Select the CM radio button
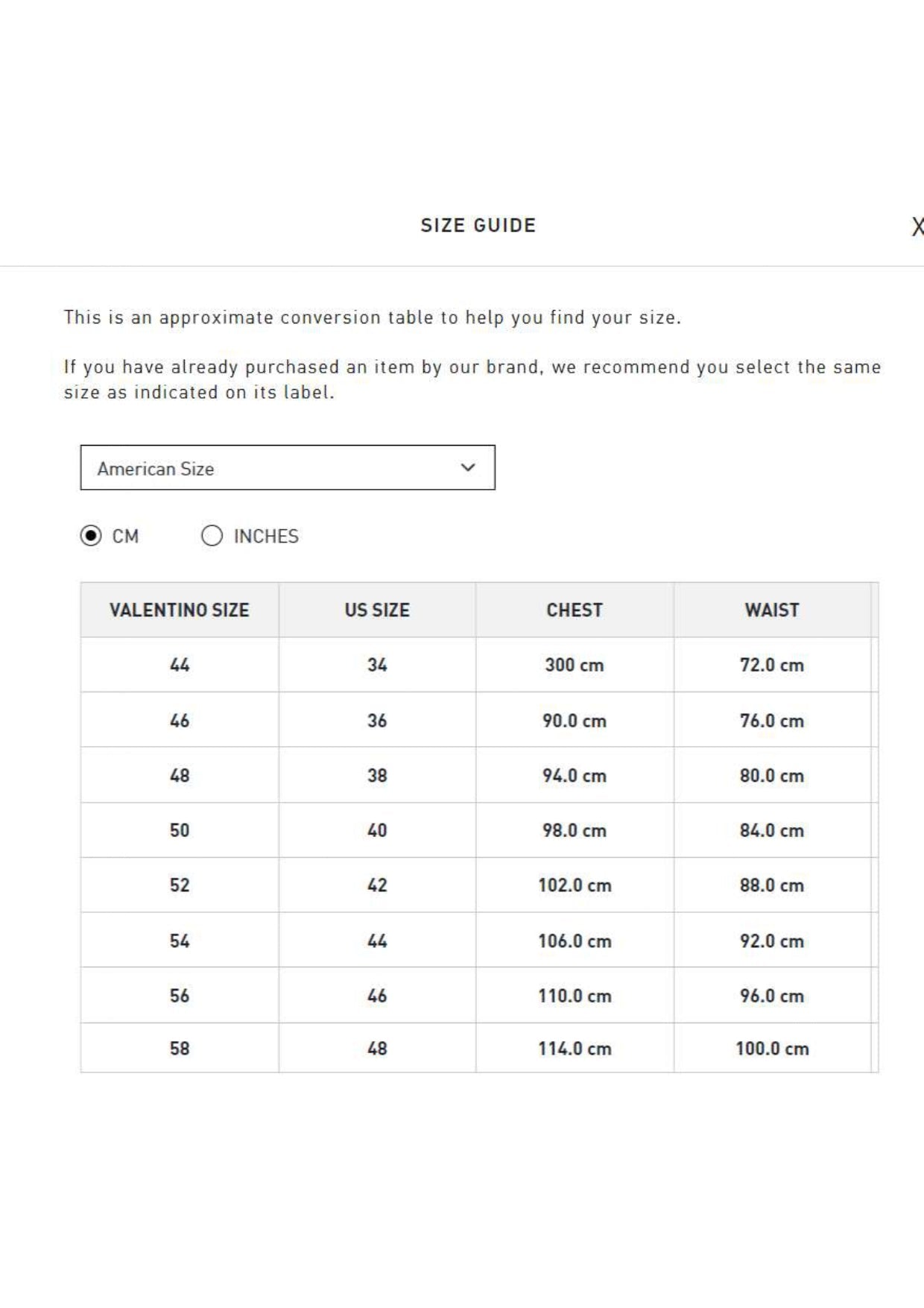 pos(91,536)
